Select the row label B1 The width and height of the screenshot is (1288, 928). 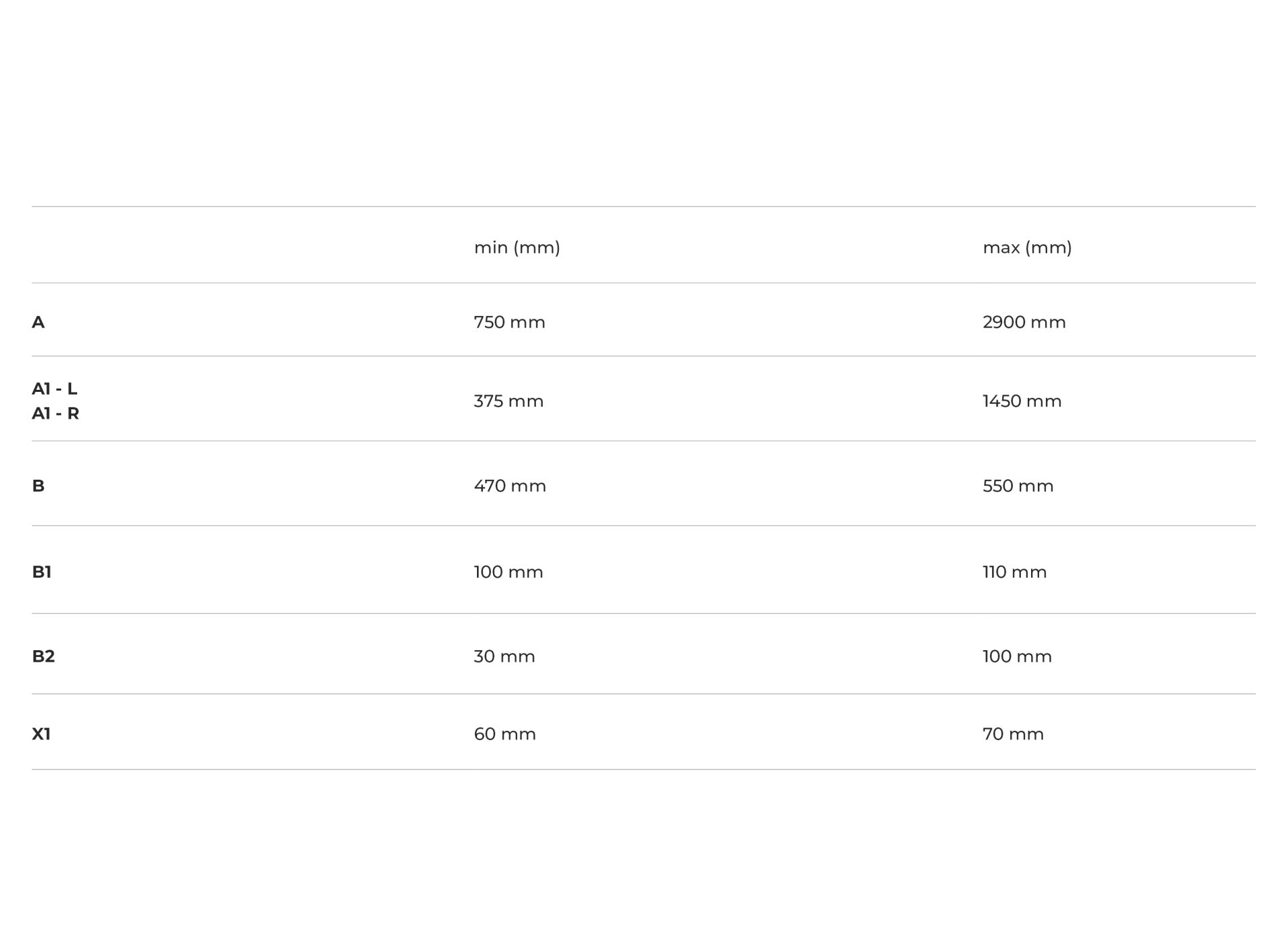[x=42, y=572]
